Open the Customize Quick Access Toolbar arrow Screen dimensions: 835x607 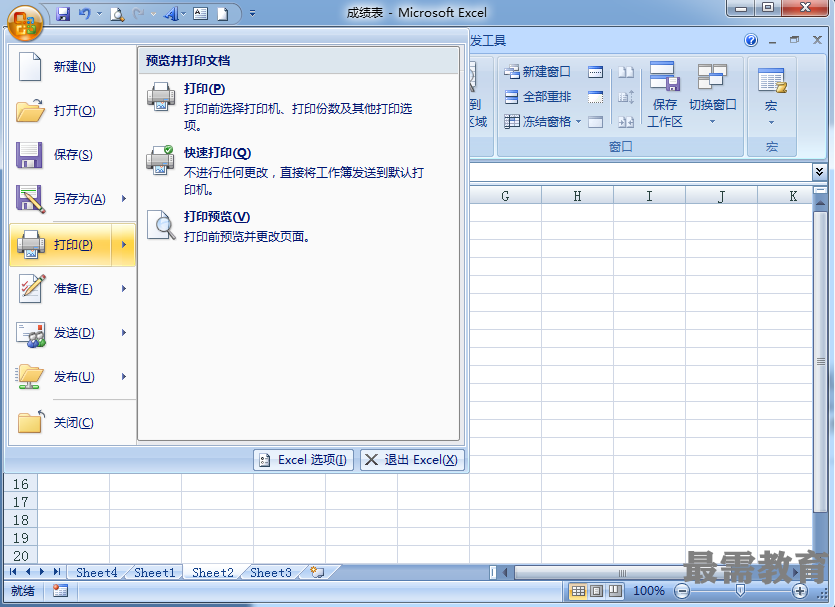click(x=252, y=14)
